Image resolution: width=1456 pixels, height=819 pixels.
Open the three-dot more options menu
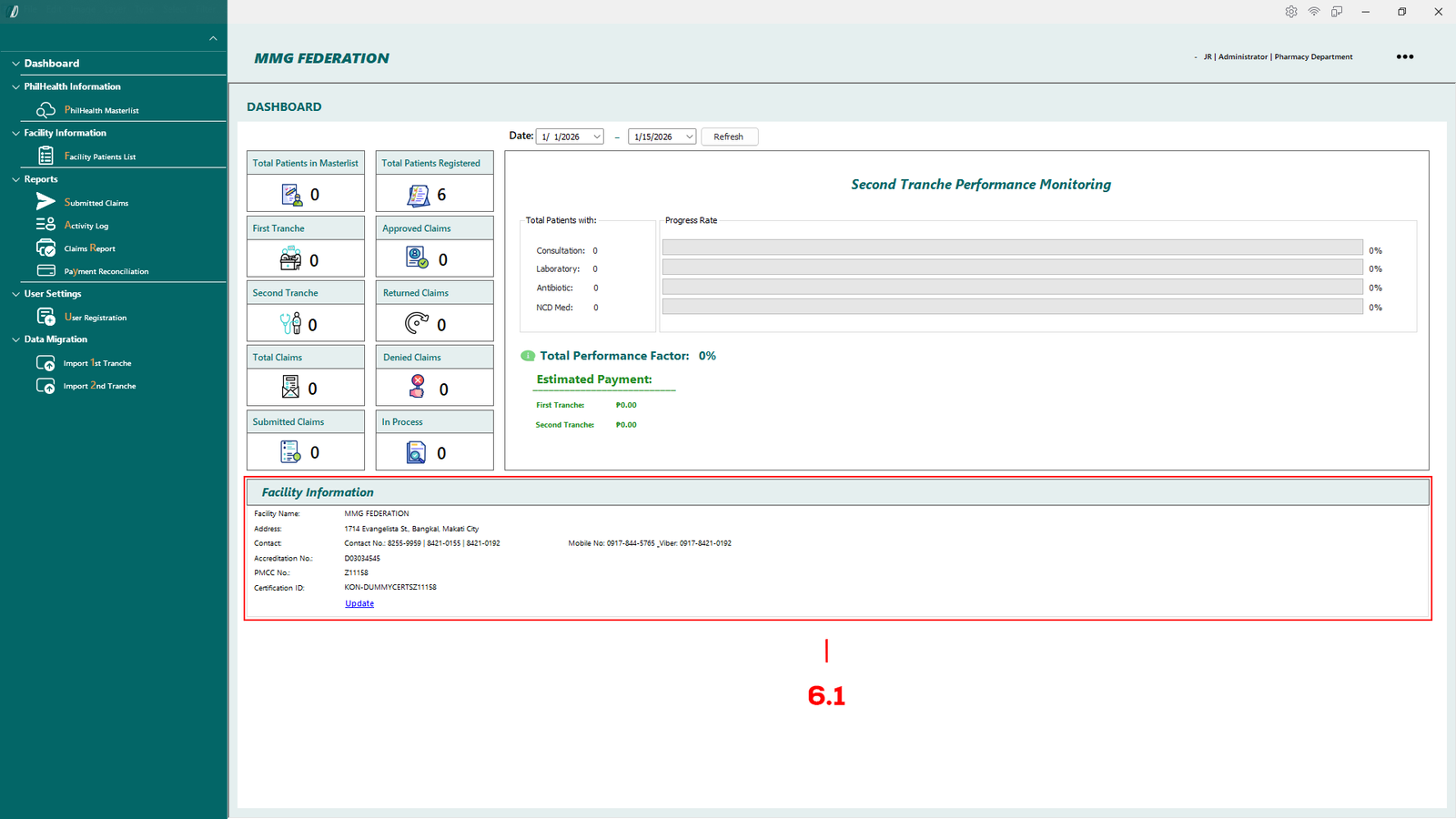coord(1405,56)
